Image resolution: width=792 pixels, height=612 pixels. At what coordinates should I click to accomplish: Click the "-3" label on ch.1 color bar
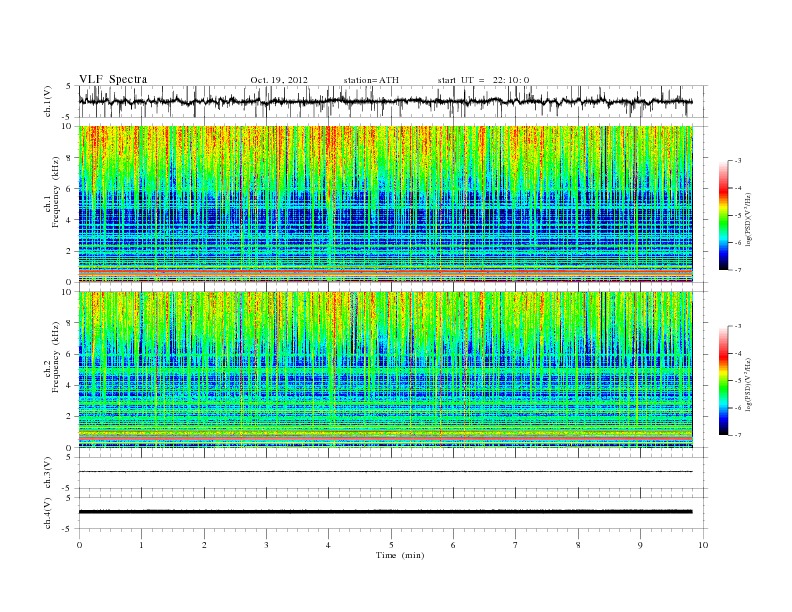[x=738, y=161]
